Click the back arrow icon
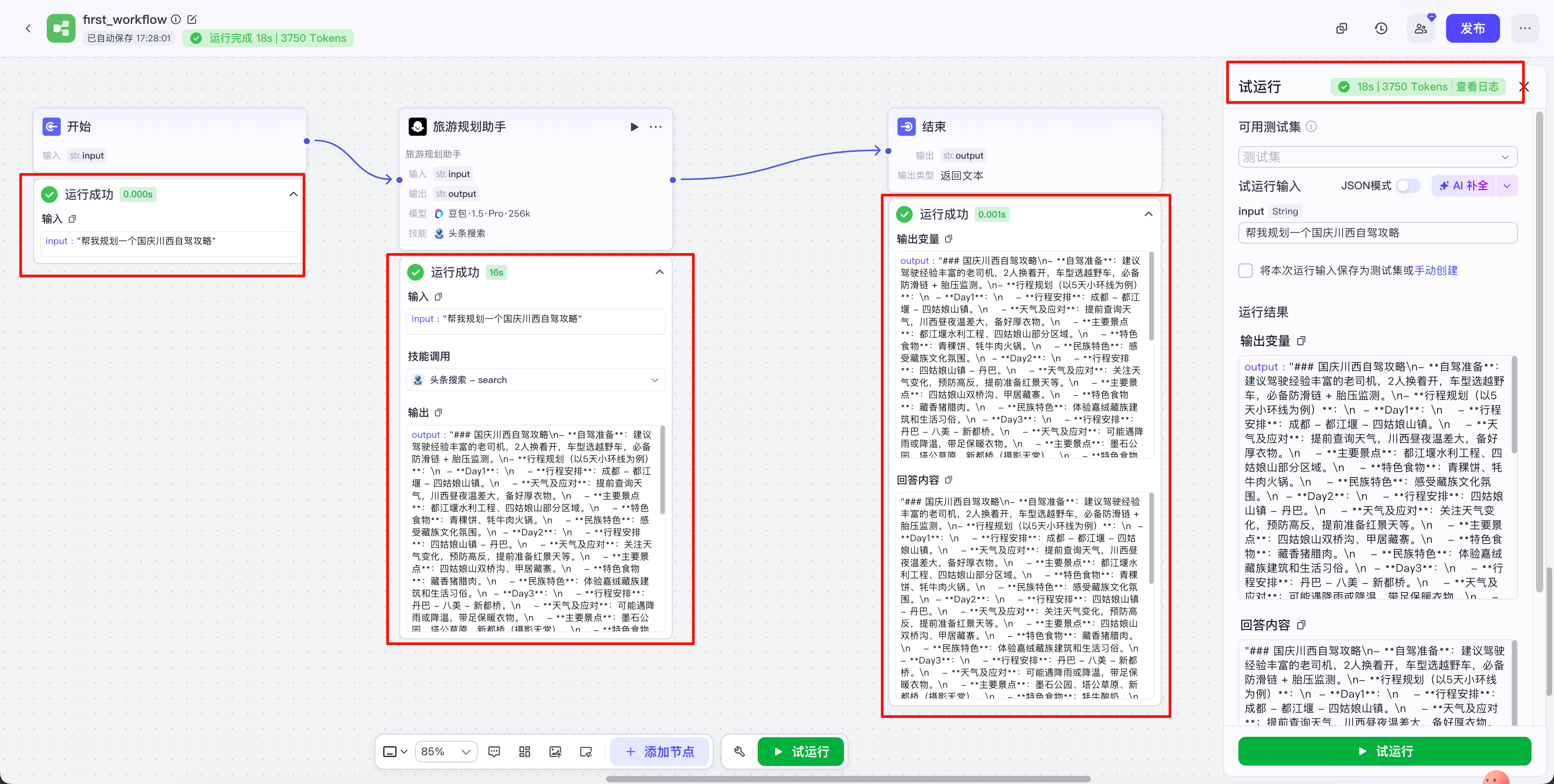The height and width of the screenshot is (784, 1554). [x=28, y=28]
